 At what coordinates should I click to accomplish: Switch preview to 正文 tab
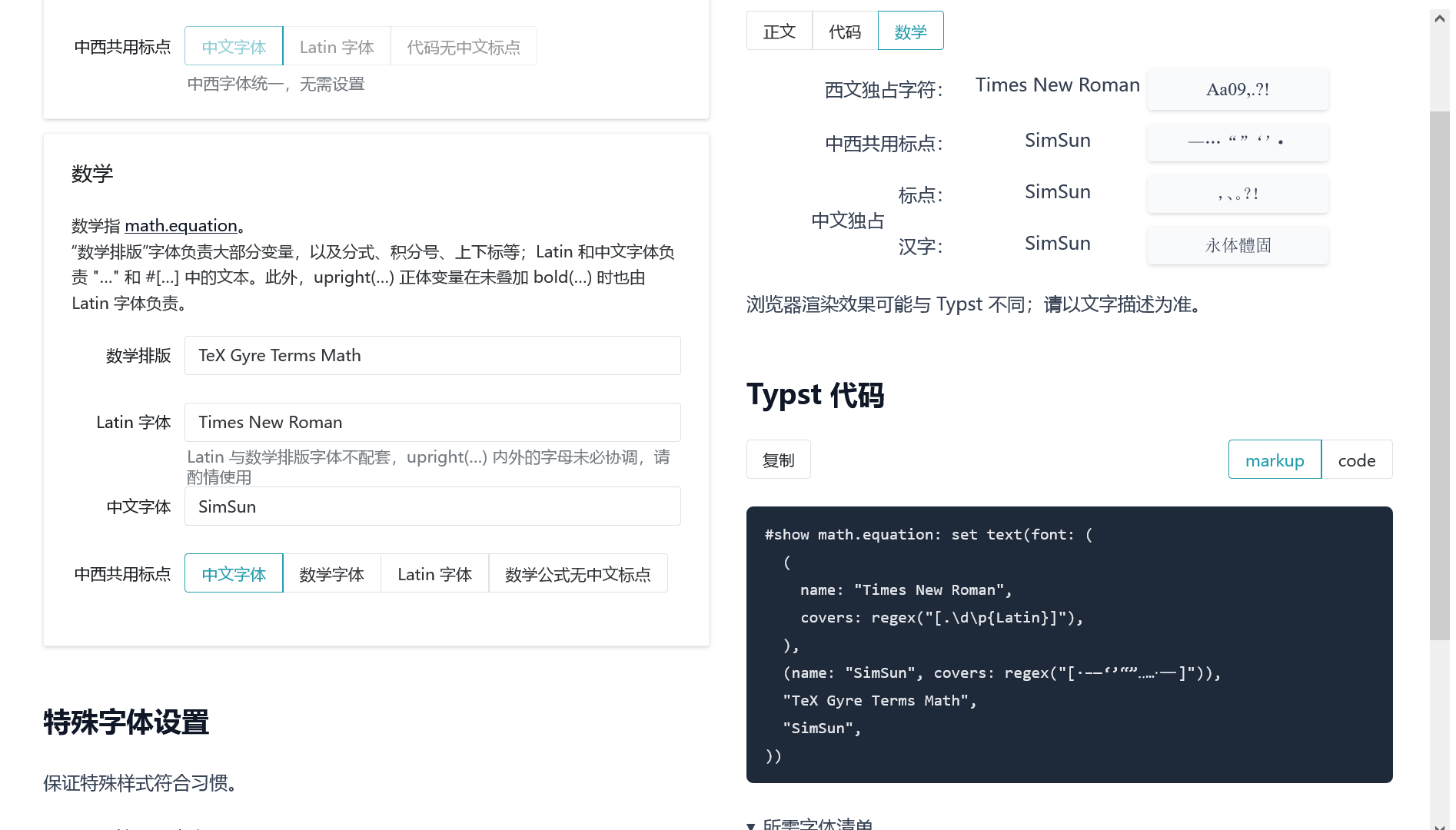779,32
